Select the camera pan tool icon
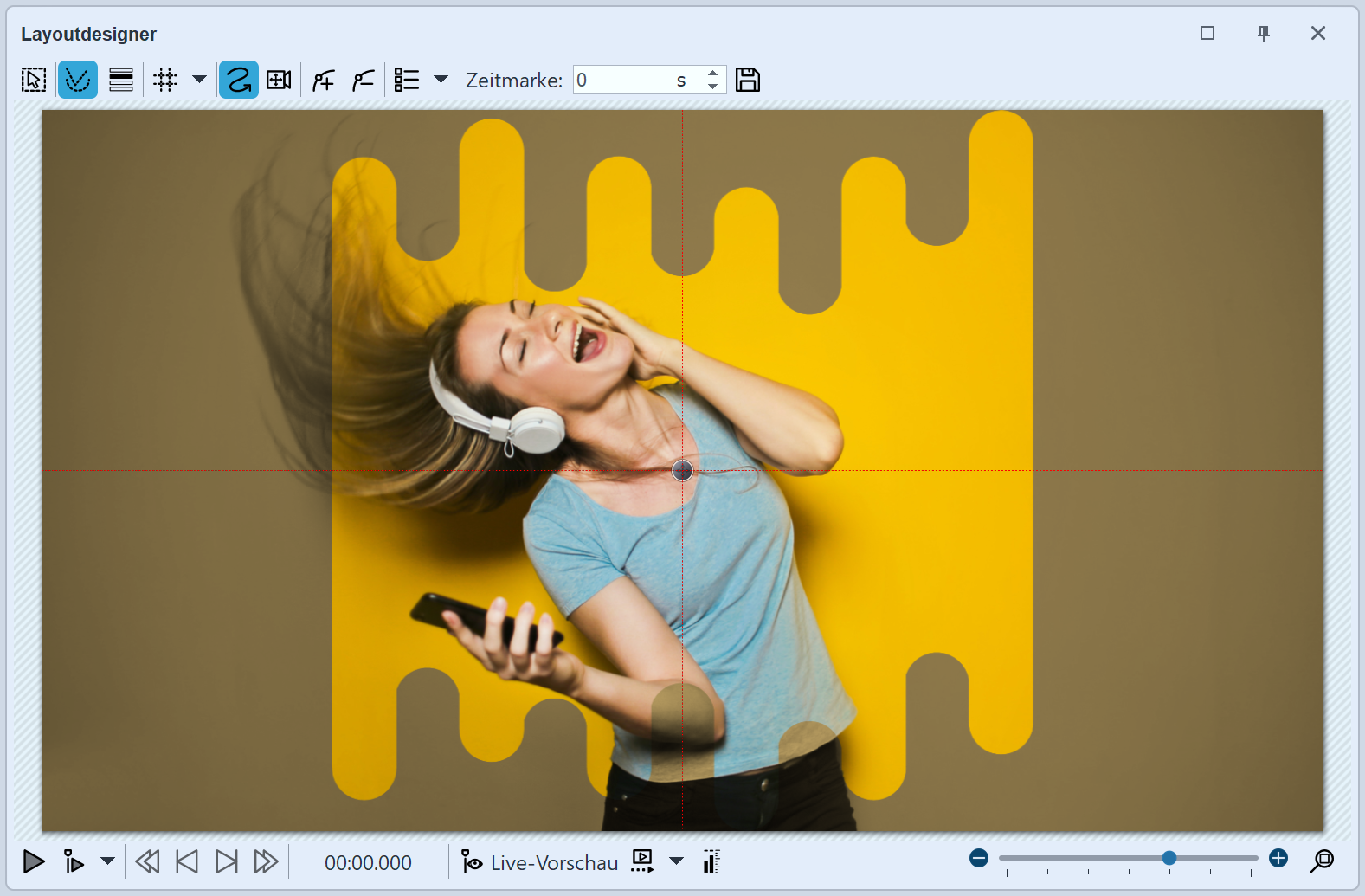Screen dimensions: 1365x896 coord(279,81)
